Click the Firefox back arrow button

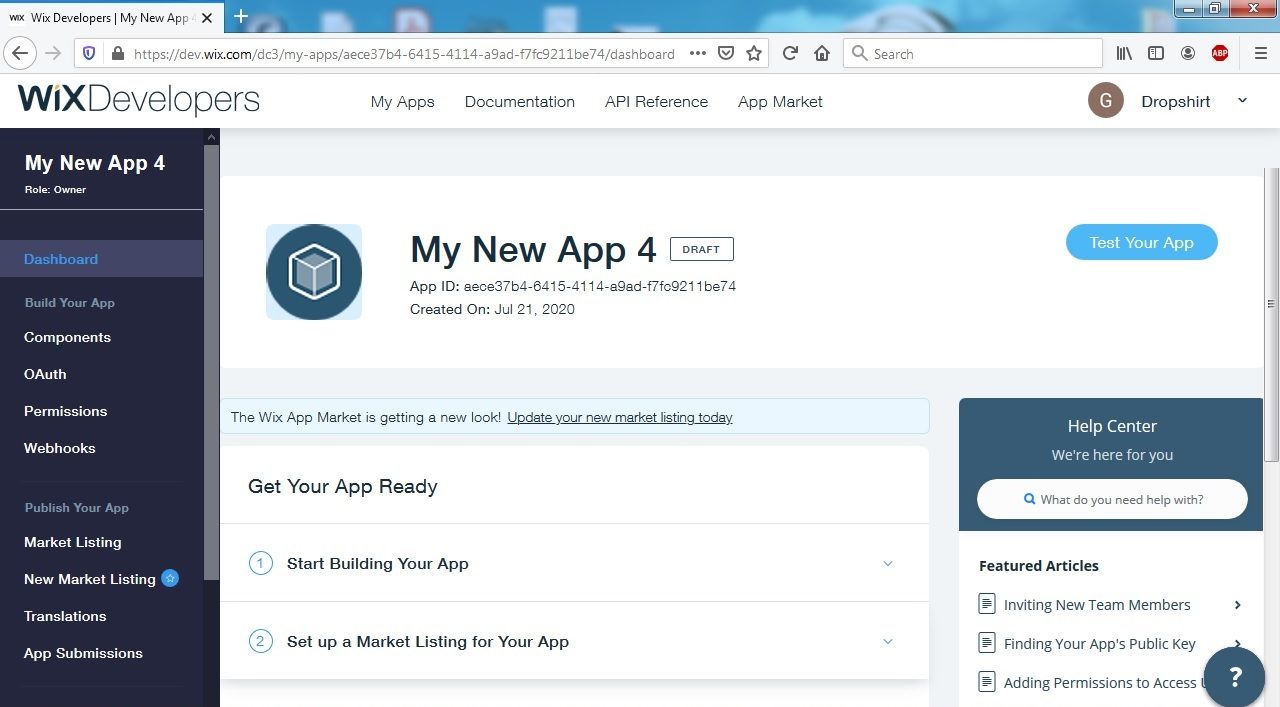point(20,53)
